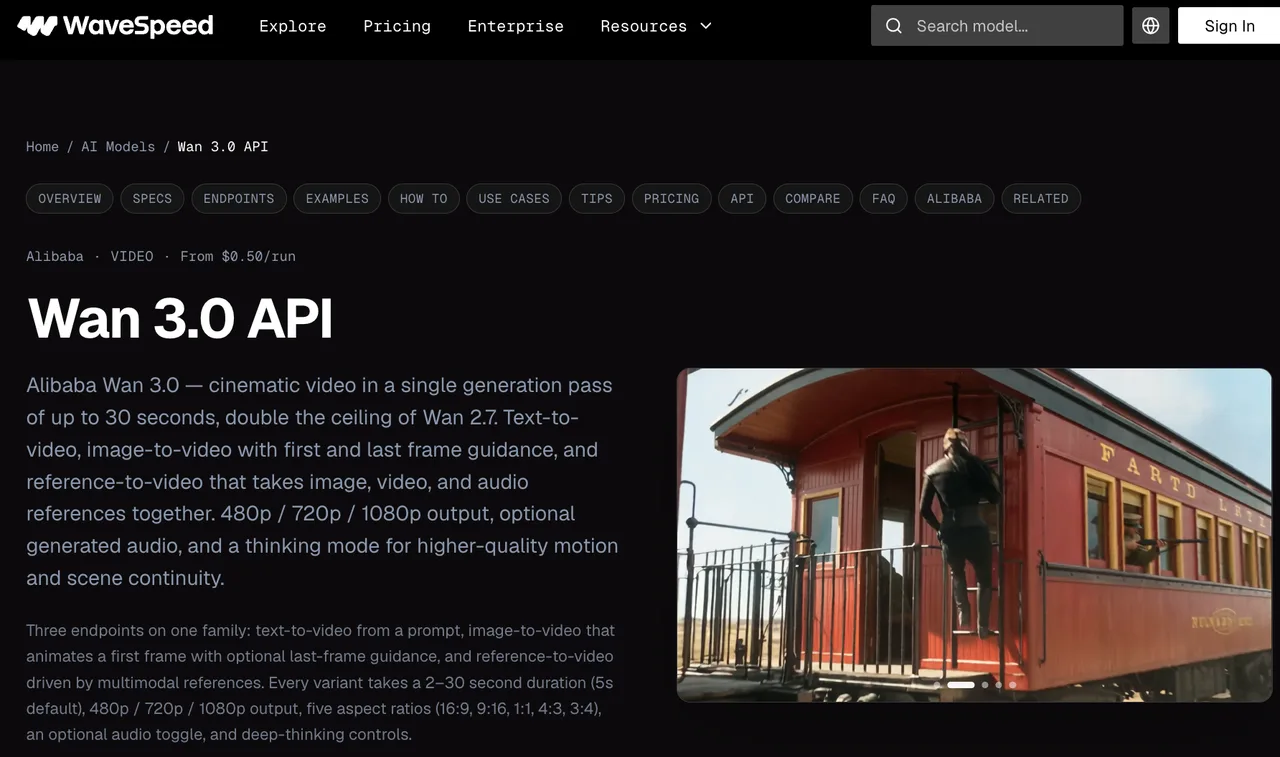Click the large Wan 3.0 API heading
1280x757 pixels.
point(180,319)
